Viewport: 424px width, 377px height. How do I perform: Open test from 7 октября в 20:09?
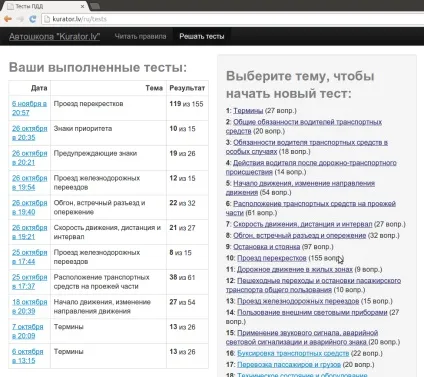click(x=28, y=331)
